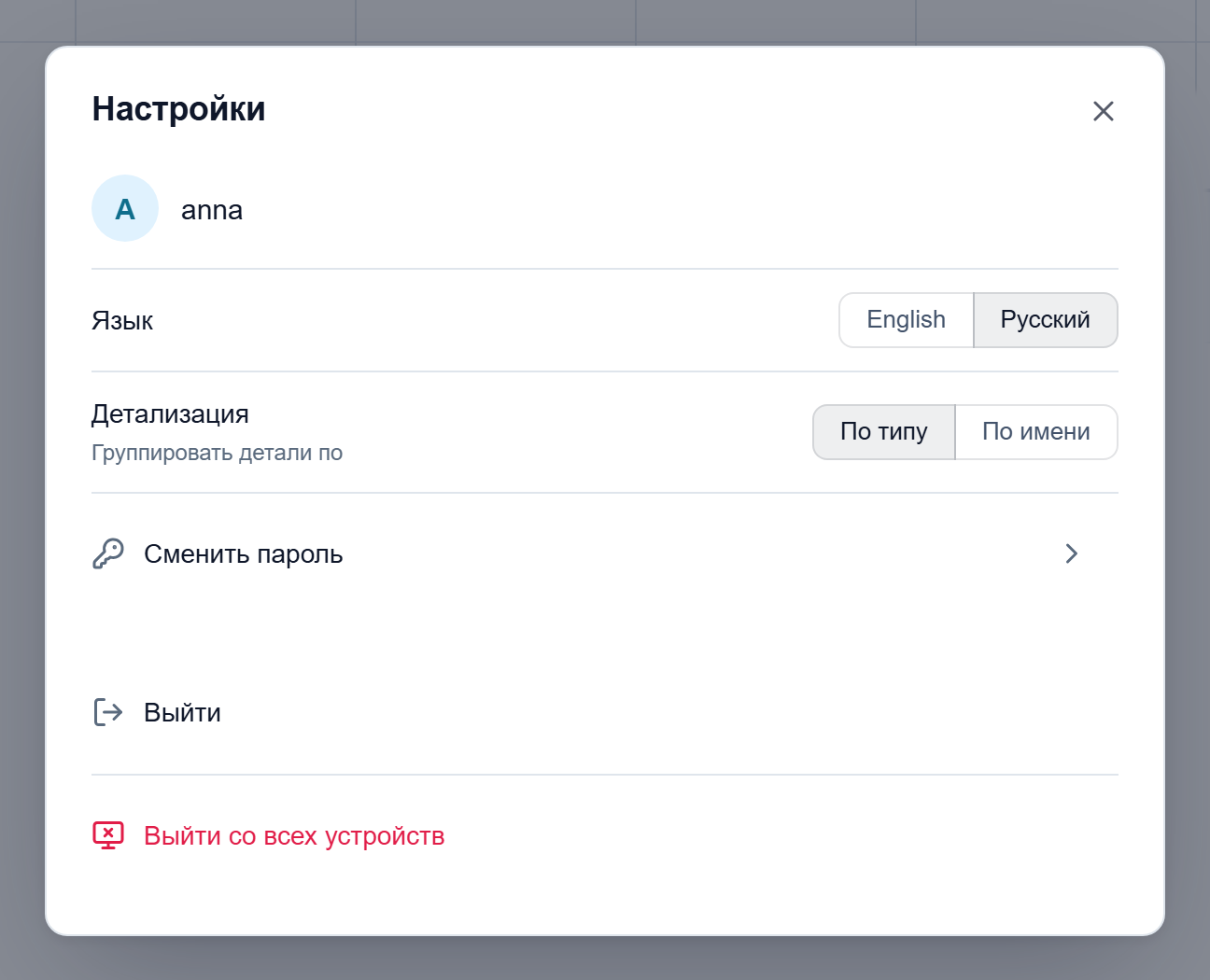The width and height of the screenshot is (1210, 980).
Task: Group details with По типу
Action: (x=884, y=432)
